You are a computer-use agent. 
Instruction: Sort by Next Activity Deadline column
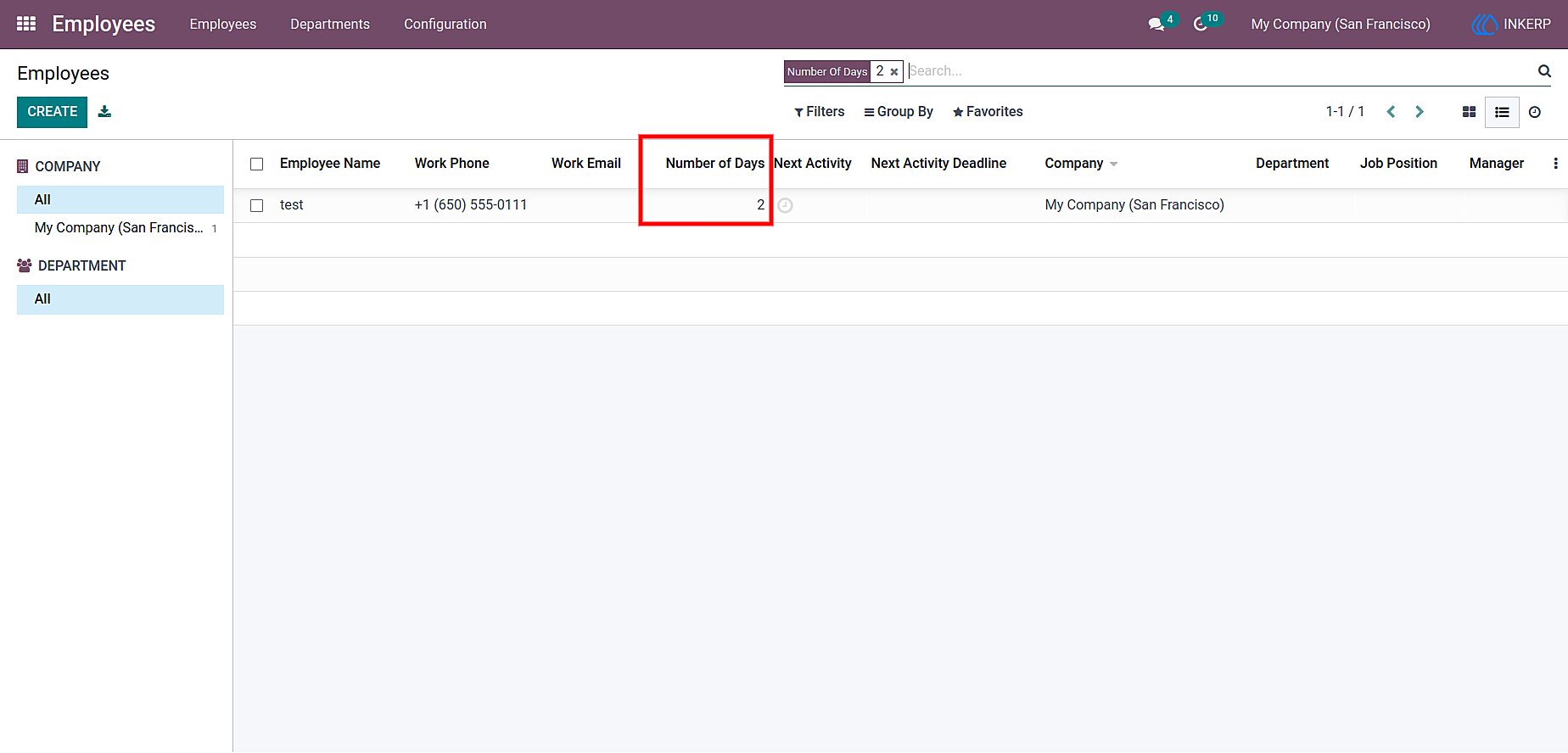click(938, 164)
